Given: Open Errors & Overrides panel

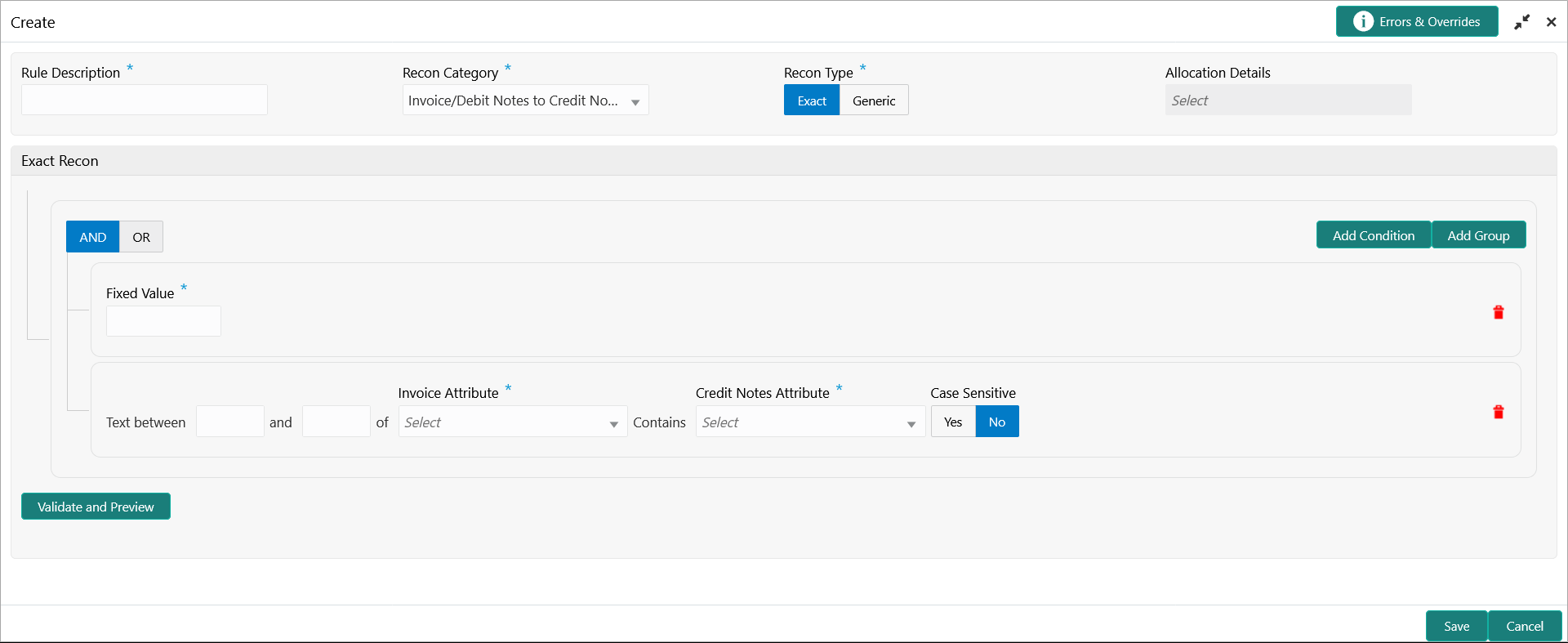Looking at the screenshot, I should pyautogui.click(x=1417, y=21).
